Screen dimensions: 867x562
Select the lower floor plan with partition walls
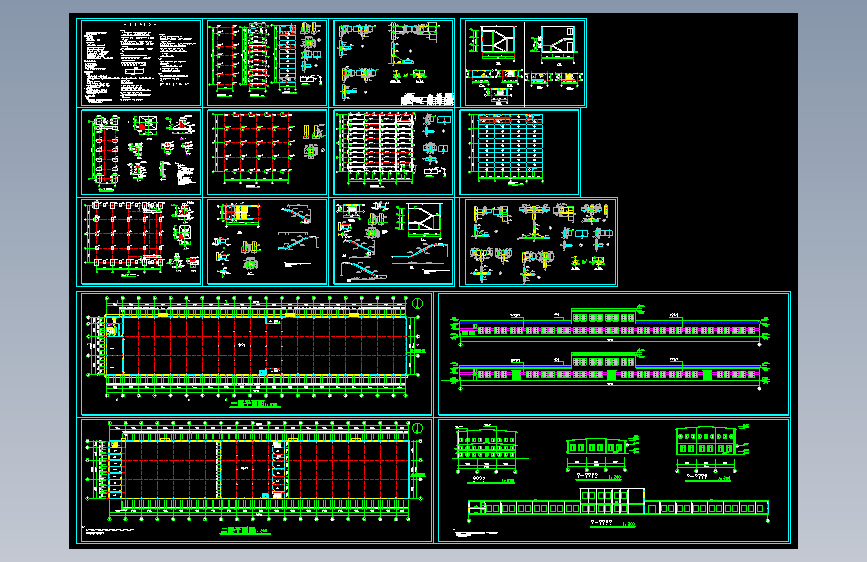256,480
